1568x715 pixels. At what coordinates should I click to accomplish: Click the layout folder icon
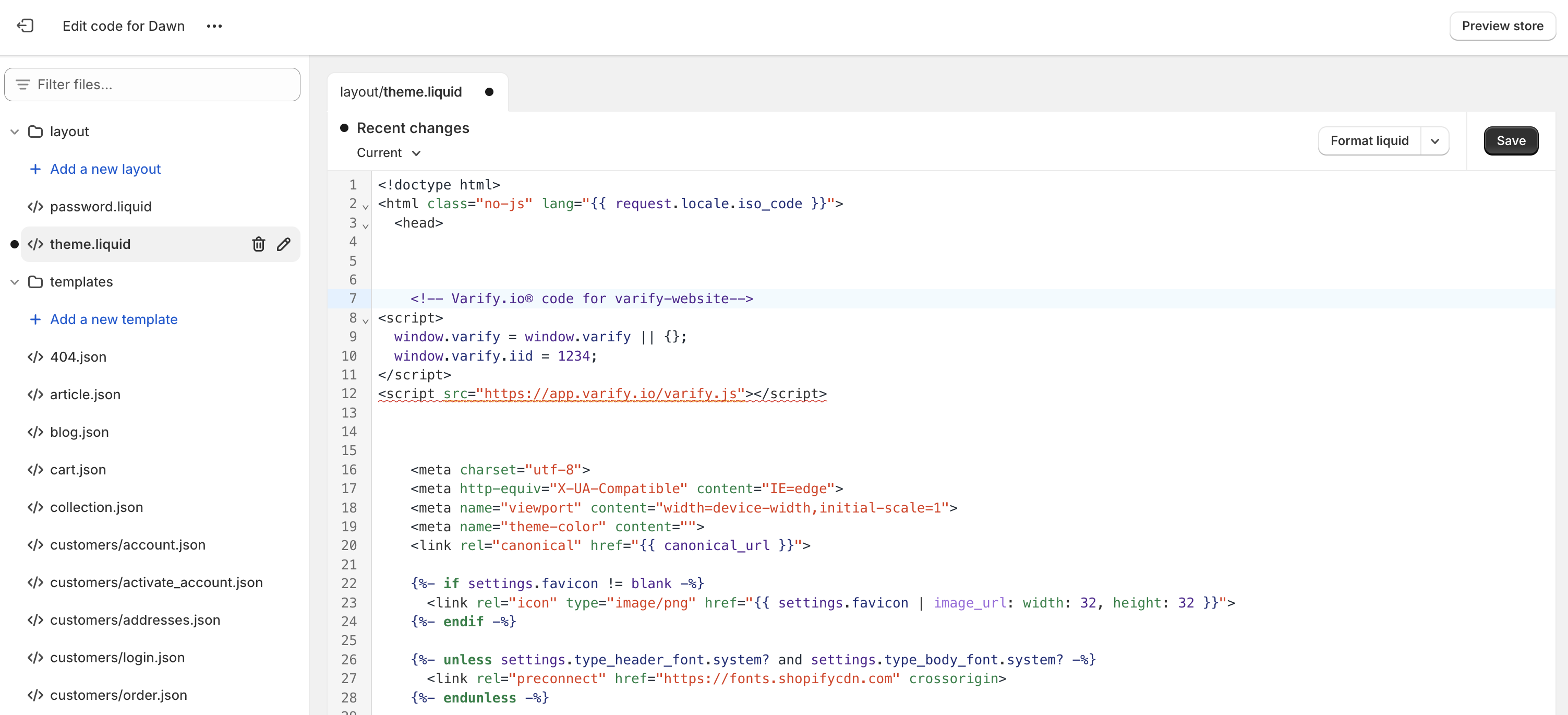(x=35, y=132)
